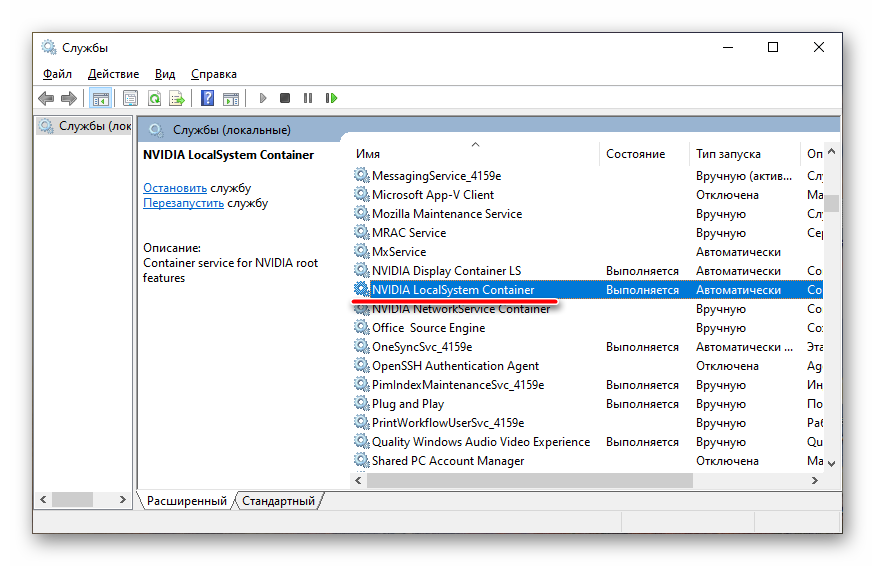Click the services list vertical scrollbar thumb
Screen dimensions: 875x566
(831, 203)
